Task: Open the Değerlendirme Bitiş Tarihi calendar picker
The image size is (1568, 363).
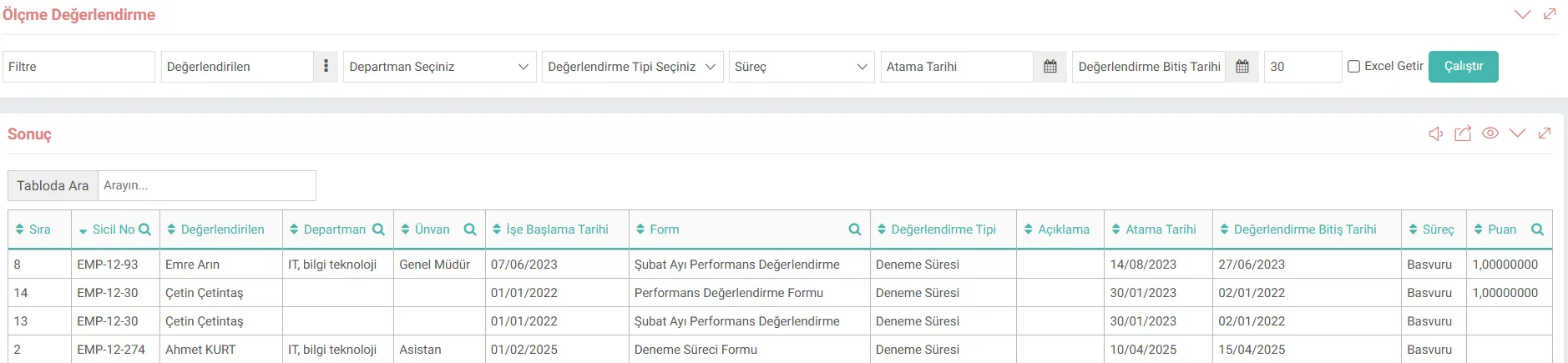Action: (x=1242, y=67)
